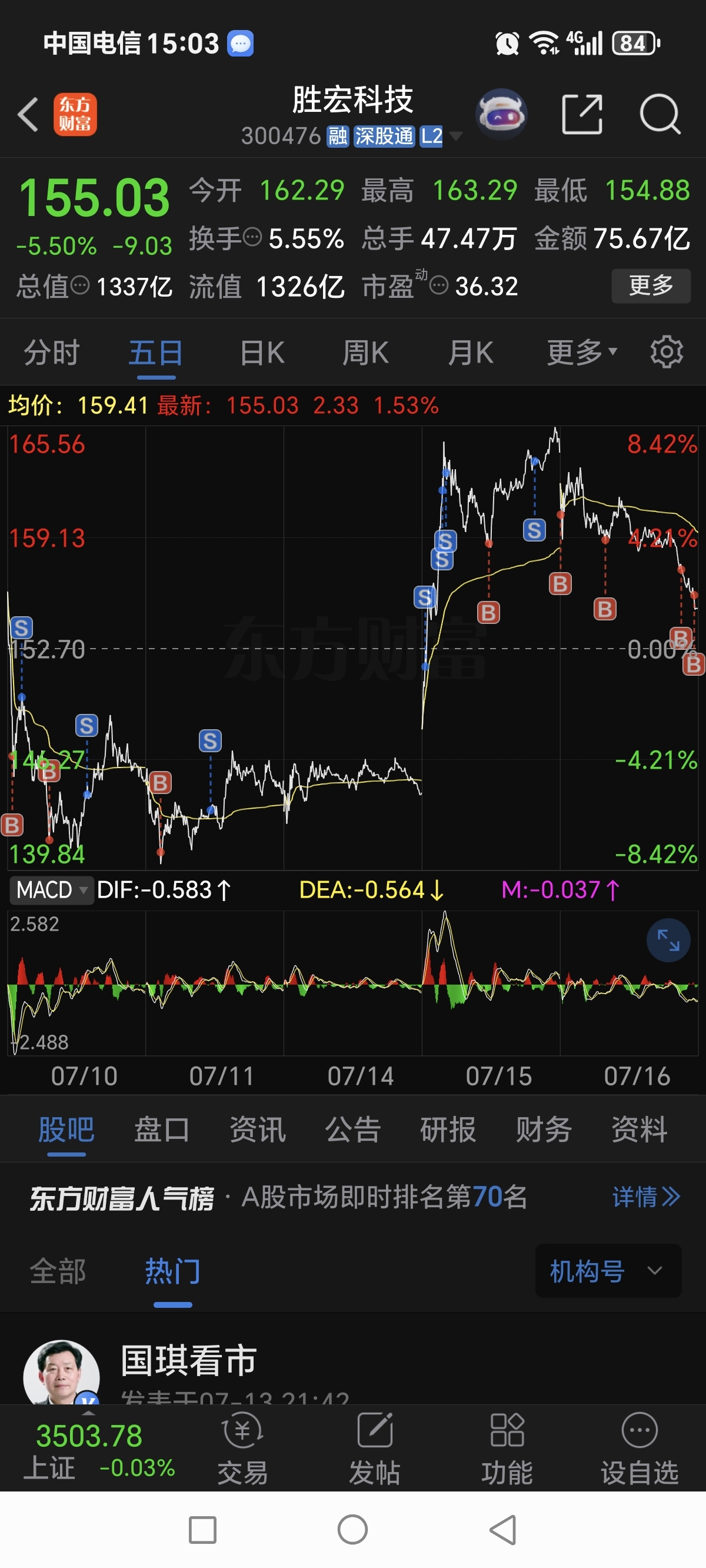Expand stock title dropdown arrow
Image resolution: width=706 pixels, height=1568 pixels.
(455, 136)
